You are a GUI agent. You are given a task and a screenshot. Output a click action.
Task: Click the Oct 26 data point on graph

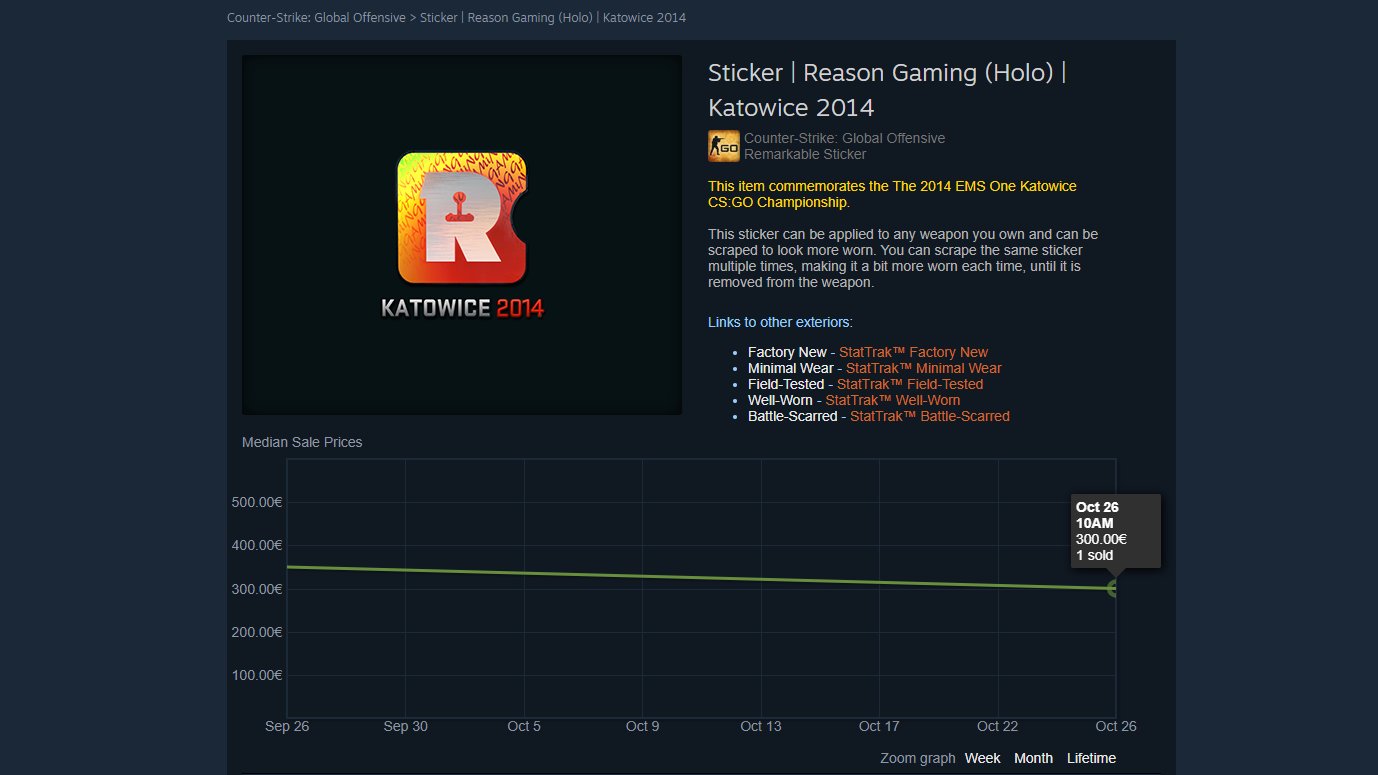[x=1114, y=588]
